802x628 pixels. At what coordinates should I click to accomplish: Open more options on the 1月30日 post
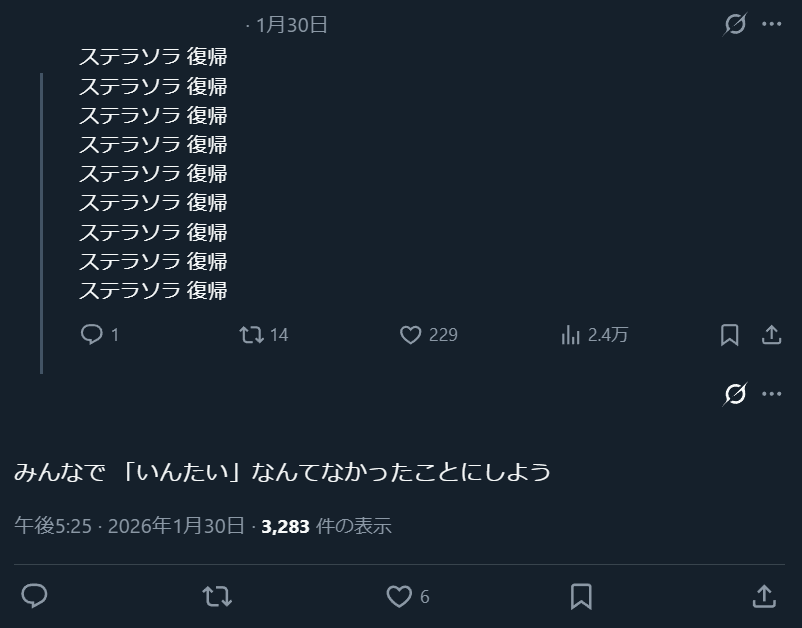pyautogui.click(x=772, y=24)
